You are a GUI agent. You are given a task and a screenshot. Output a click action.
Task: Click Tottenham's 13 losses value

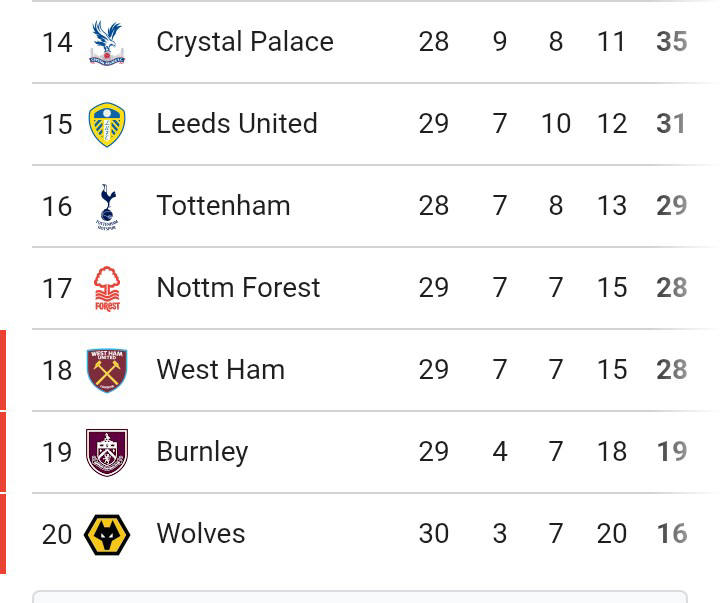coord(611,206)
